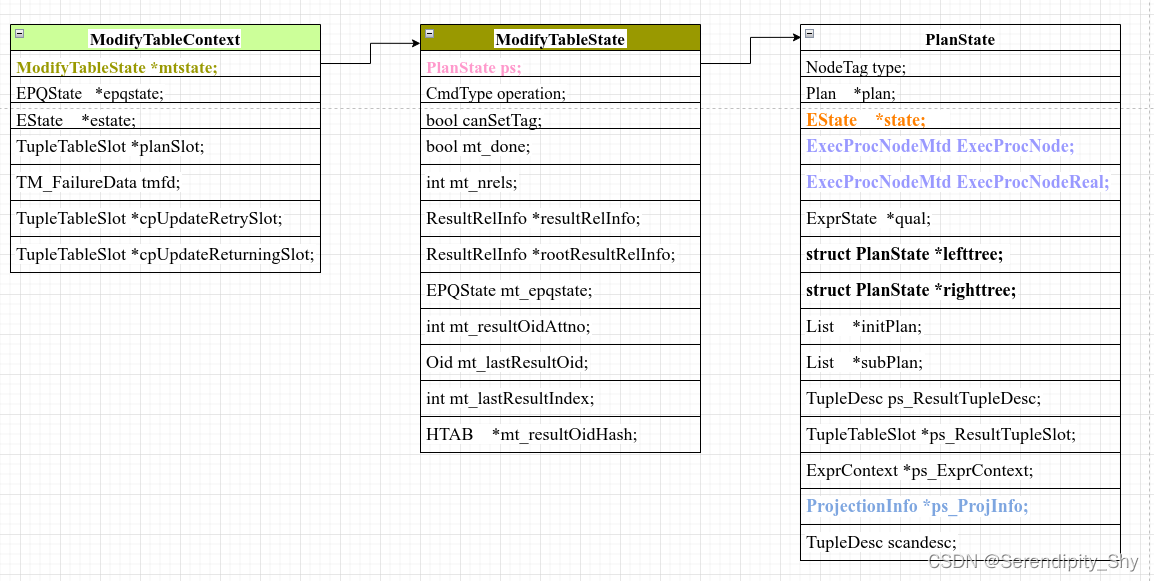
Task: Select the row 'ExecProcNodeMtd ExecProcNodeReal;'
Action: (x=960, y=182)
